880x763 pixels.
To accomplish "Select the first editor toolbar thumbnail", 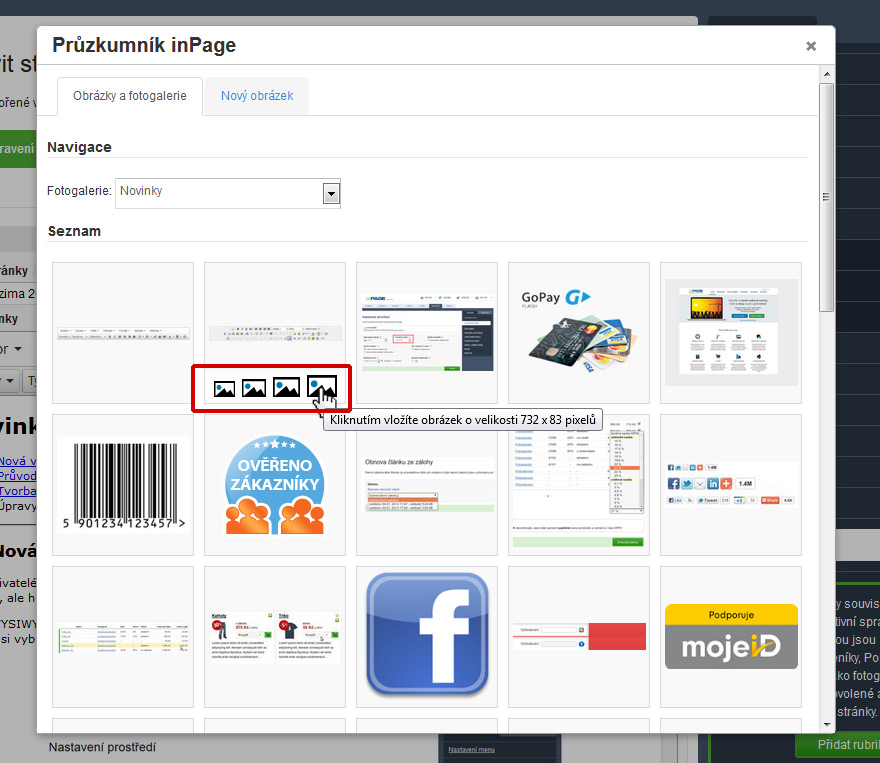I will (x=123, y=333).
